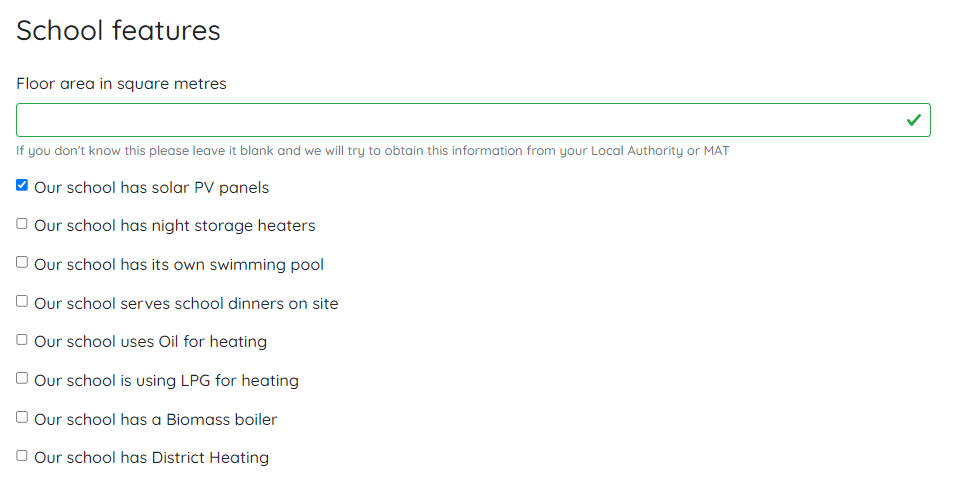Click the 'Our school has District Heating' label text
The height and width of the screenshot is (486, 959).
(x=151, y=458)
